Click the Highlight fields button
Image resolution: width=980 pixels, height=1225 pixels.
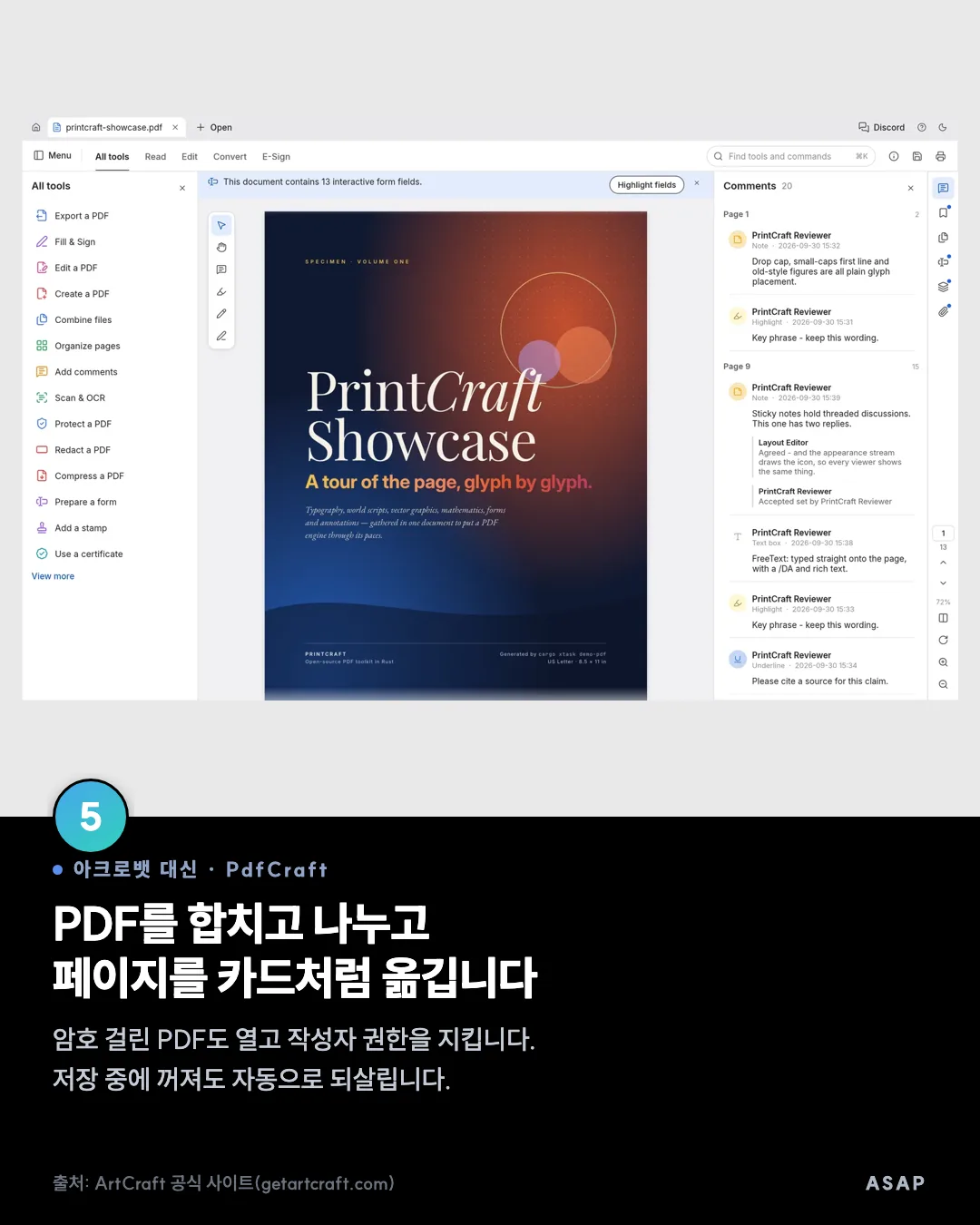[646, 185]
